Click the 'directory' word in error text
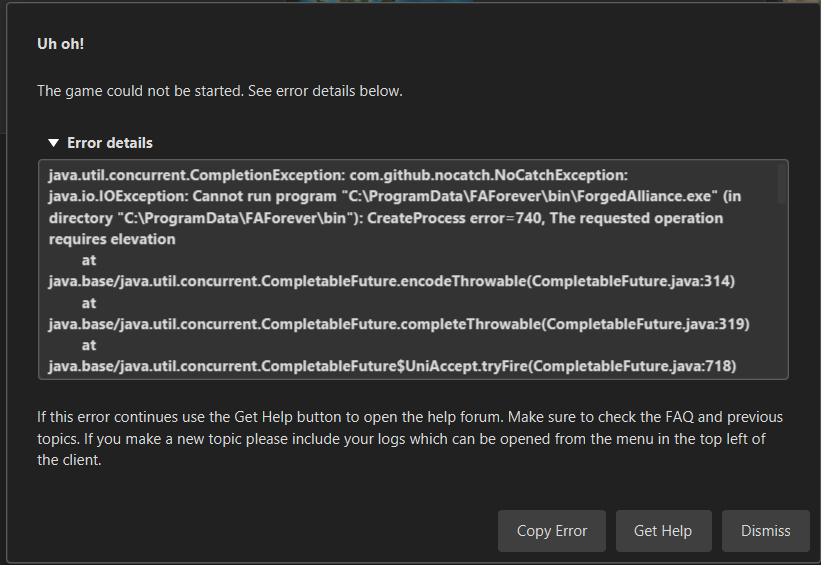 pyautogui.click(x=81, y=218)
